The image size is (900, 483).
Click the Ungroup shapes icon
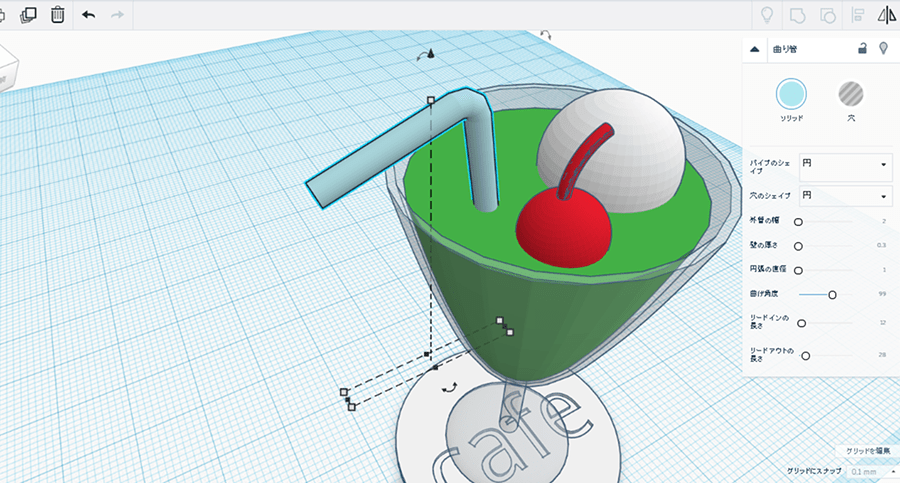(x=827, y=15)
